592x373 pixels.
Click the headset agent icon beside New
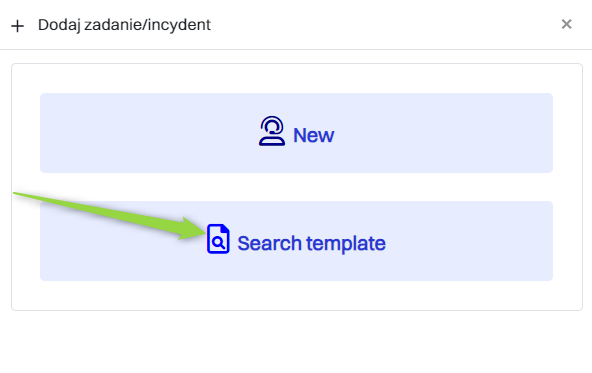271,131
